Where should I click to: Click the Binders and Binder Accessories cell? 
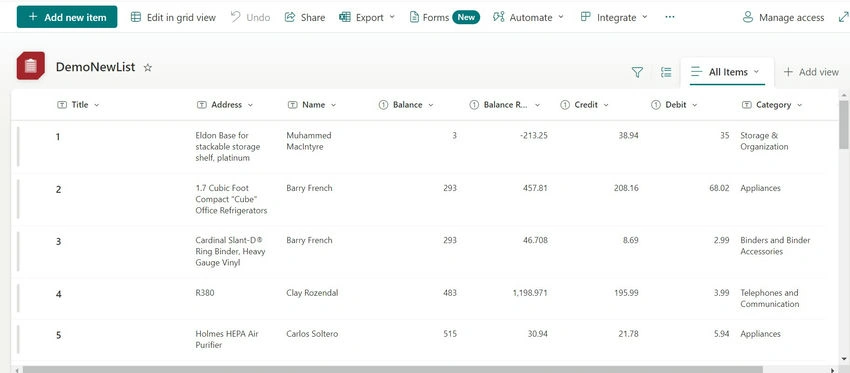point(775,246)
